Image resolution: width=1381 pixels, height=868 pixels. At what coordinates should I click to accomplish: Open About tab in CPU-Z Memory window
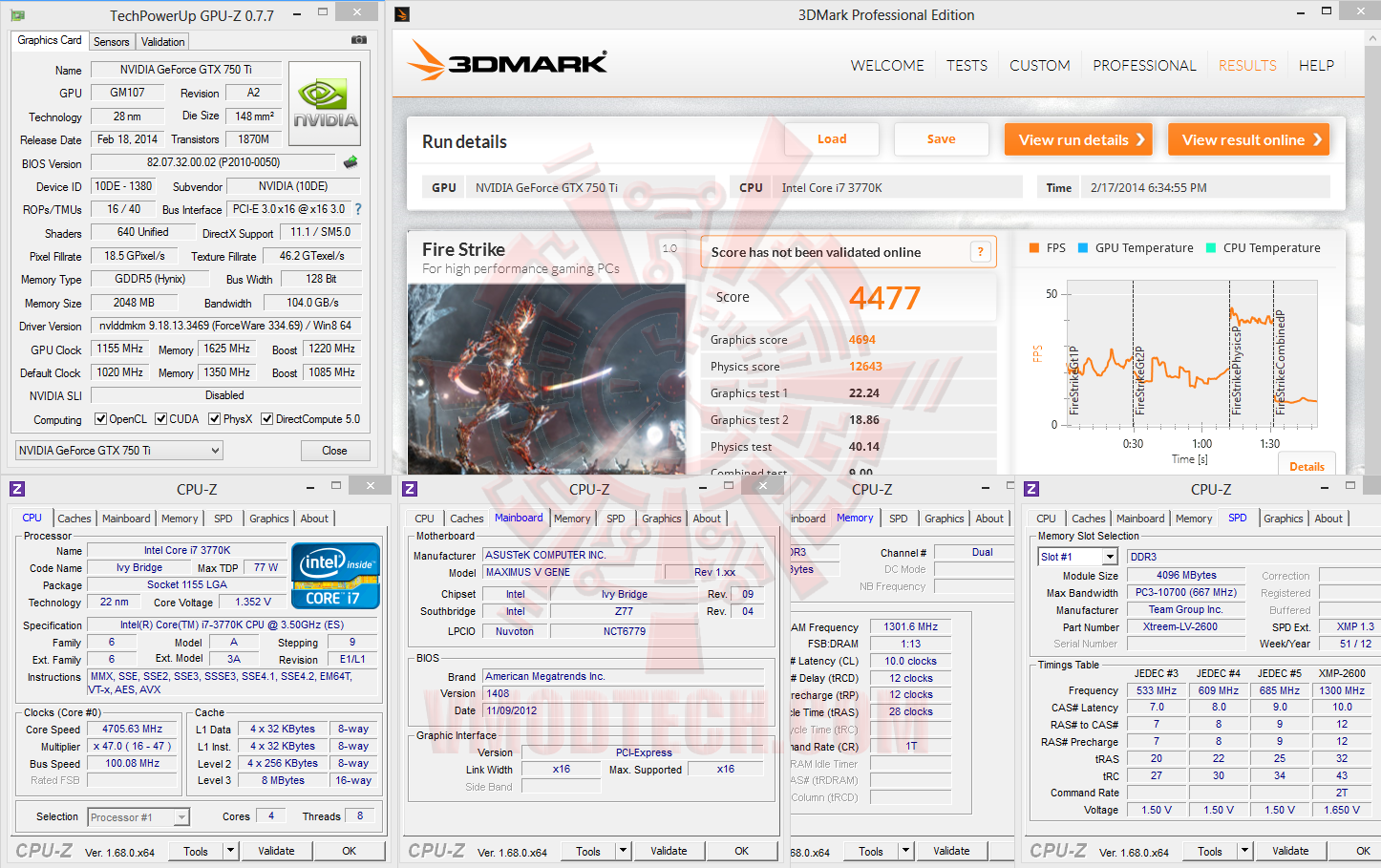(989, 519)
